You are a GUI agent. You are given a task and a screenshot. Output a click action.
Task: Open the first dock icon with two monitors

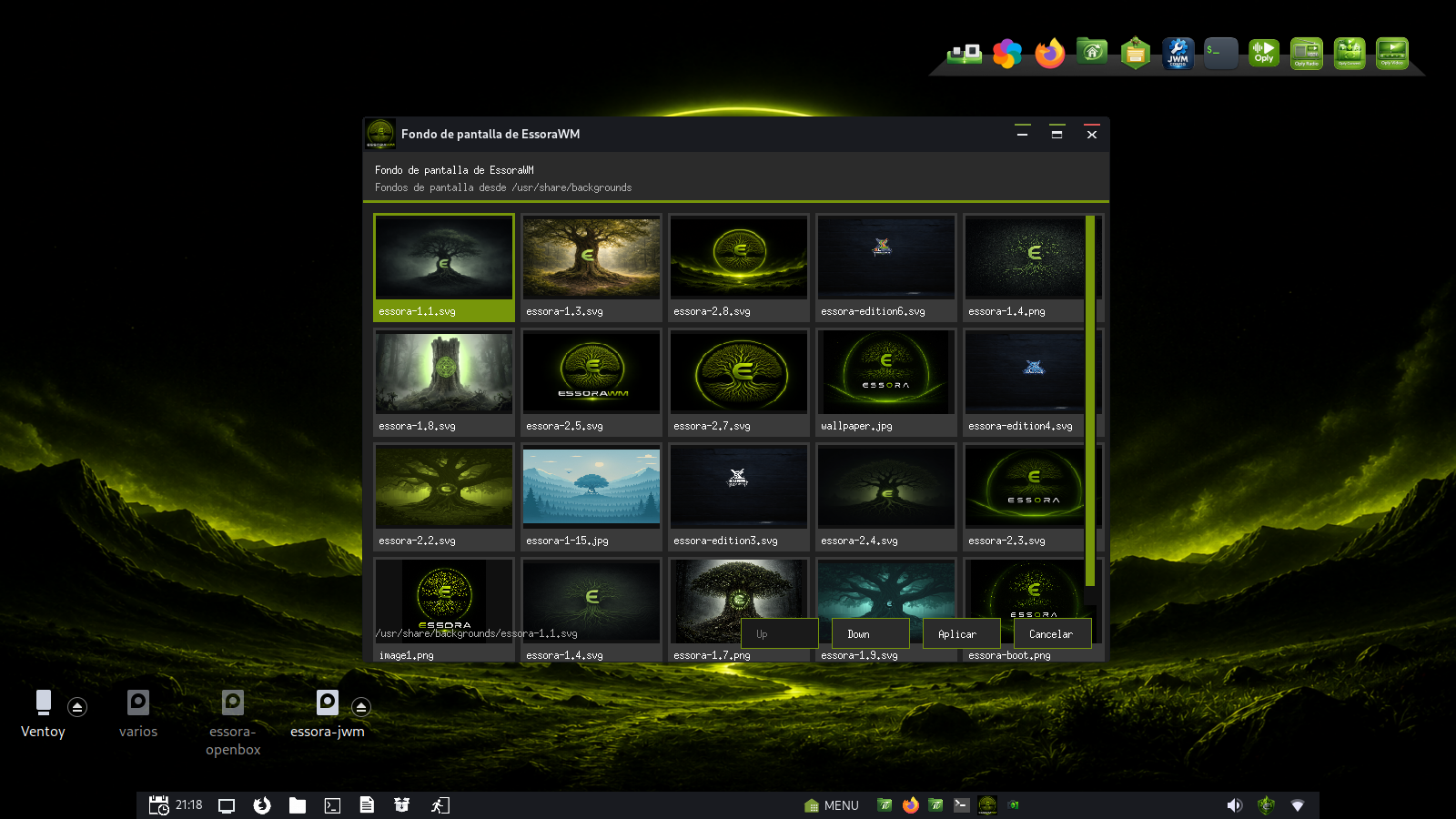[x=965, y=54]
